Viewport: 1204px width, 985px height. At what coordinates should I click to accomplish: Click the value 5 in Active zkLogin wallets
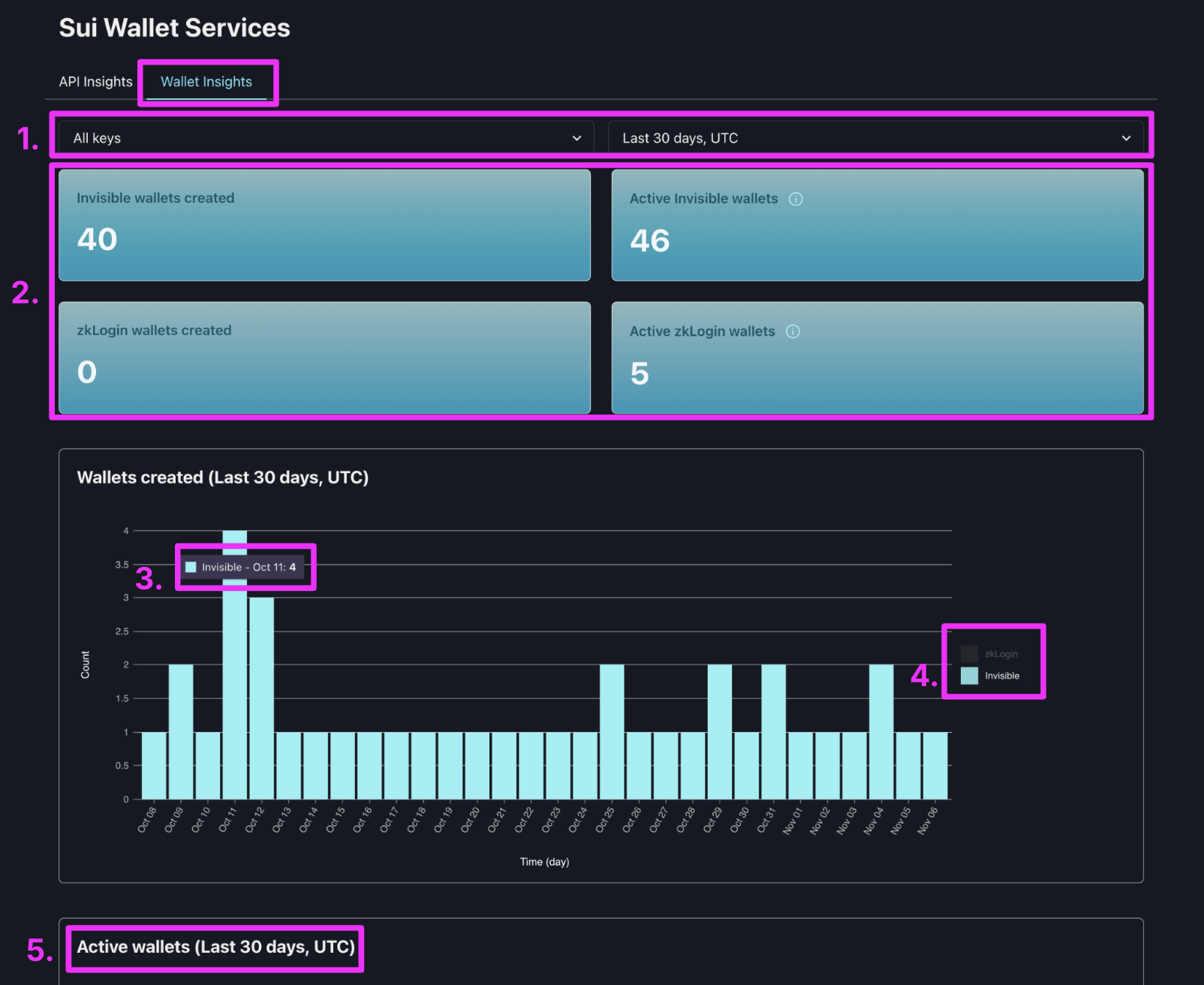tap(640, 374)
